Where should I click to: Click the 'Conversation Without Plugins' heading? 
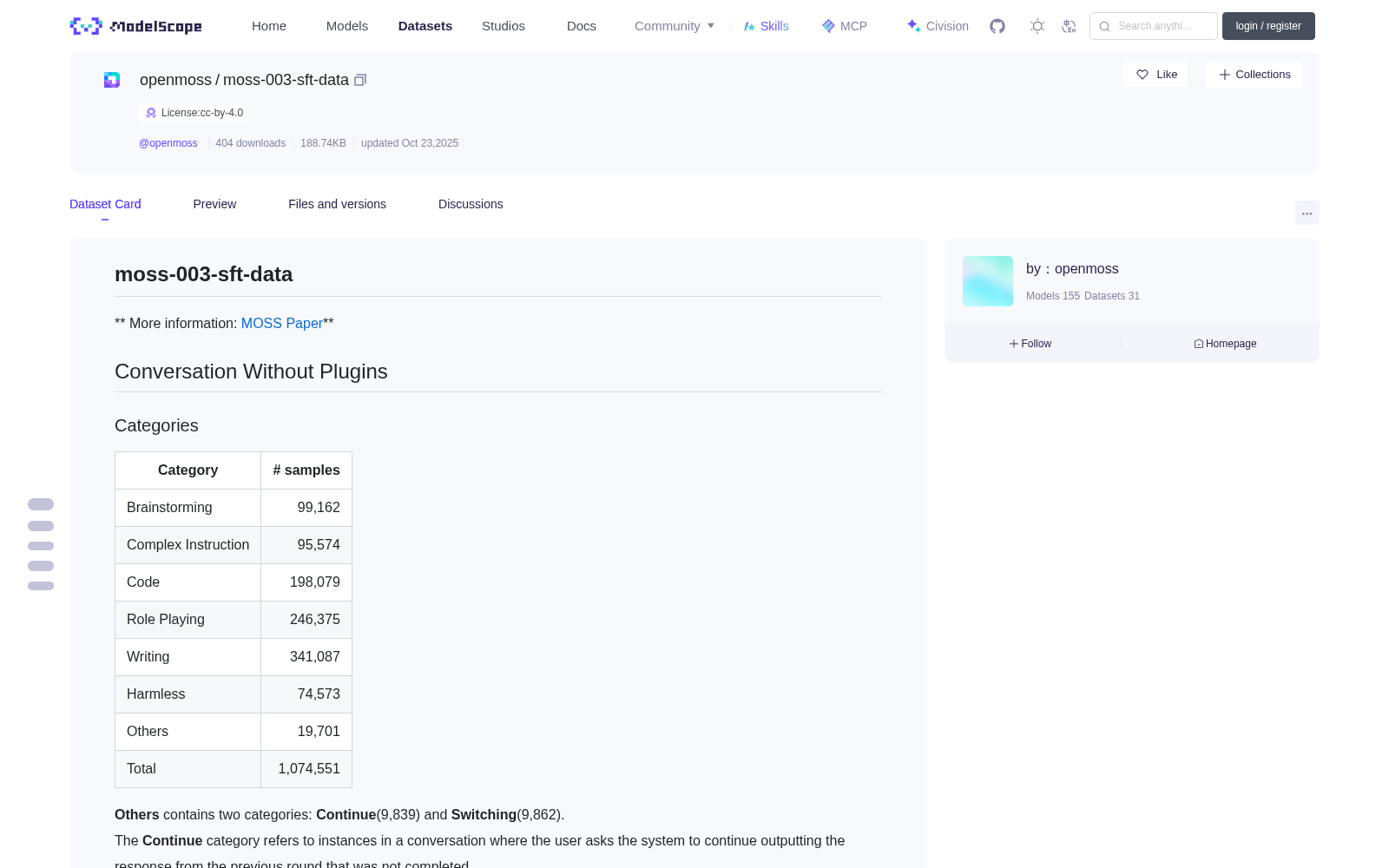coord(251,372)
